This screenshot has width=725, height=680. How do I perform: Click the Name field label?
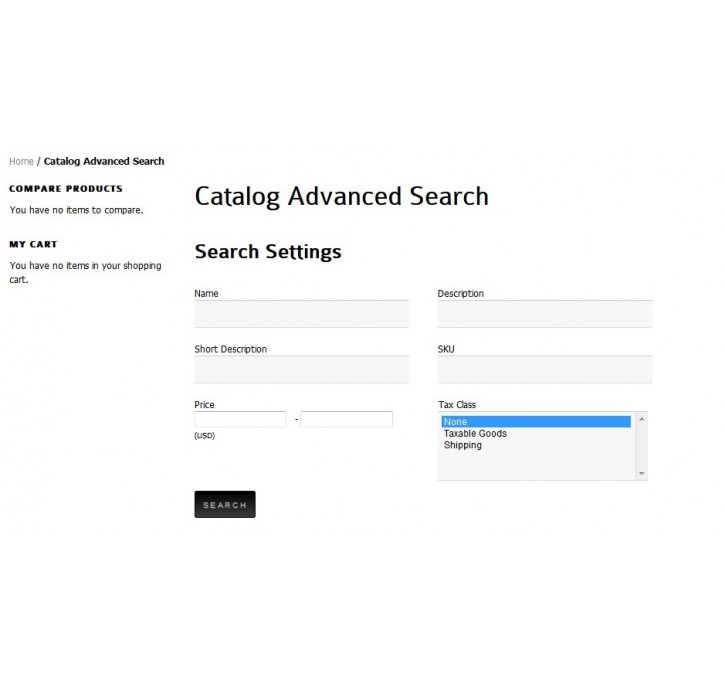[x=206, y=294]
